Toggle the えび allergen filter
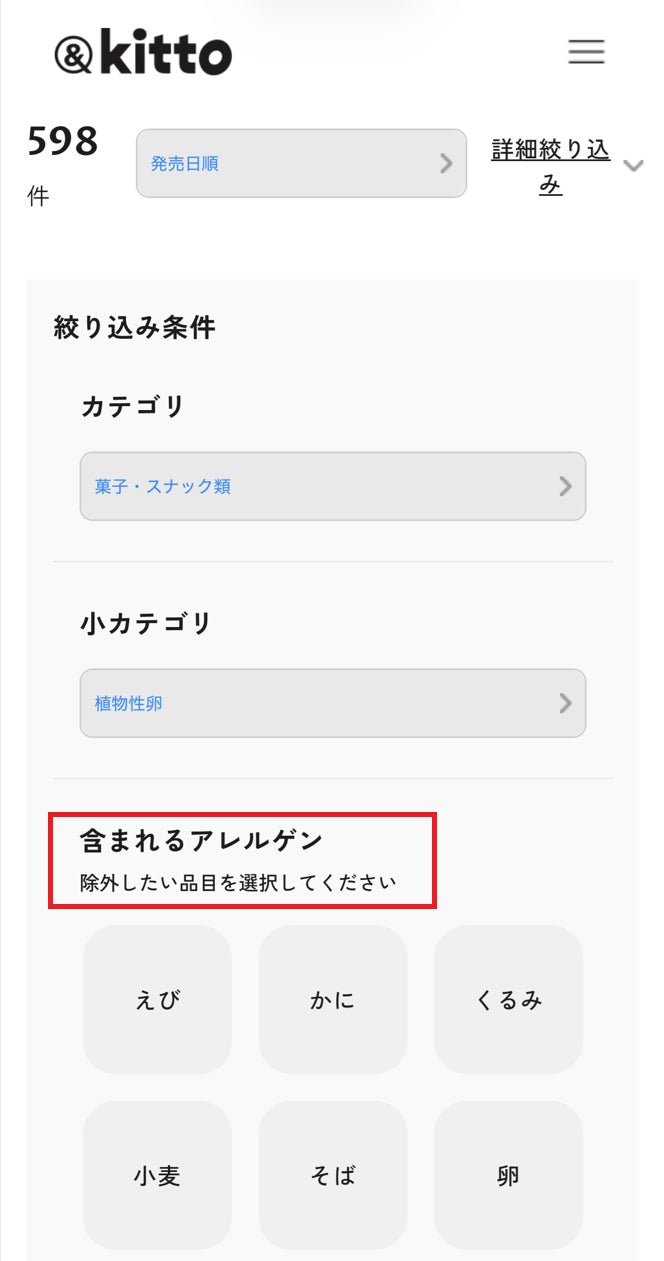The height and width of the screenshot is (1261, 664). coord(157,999)
